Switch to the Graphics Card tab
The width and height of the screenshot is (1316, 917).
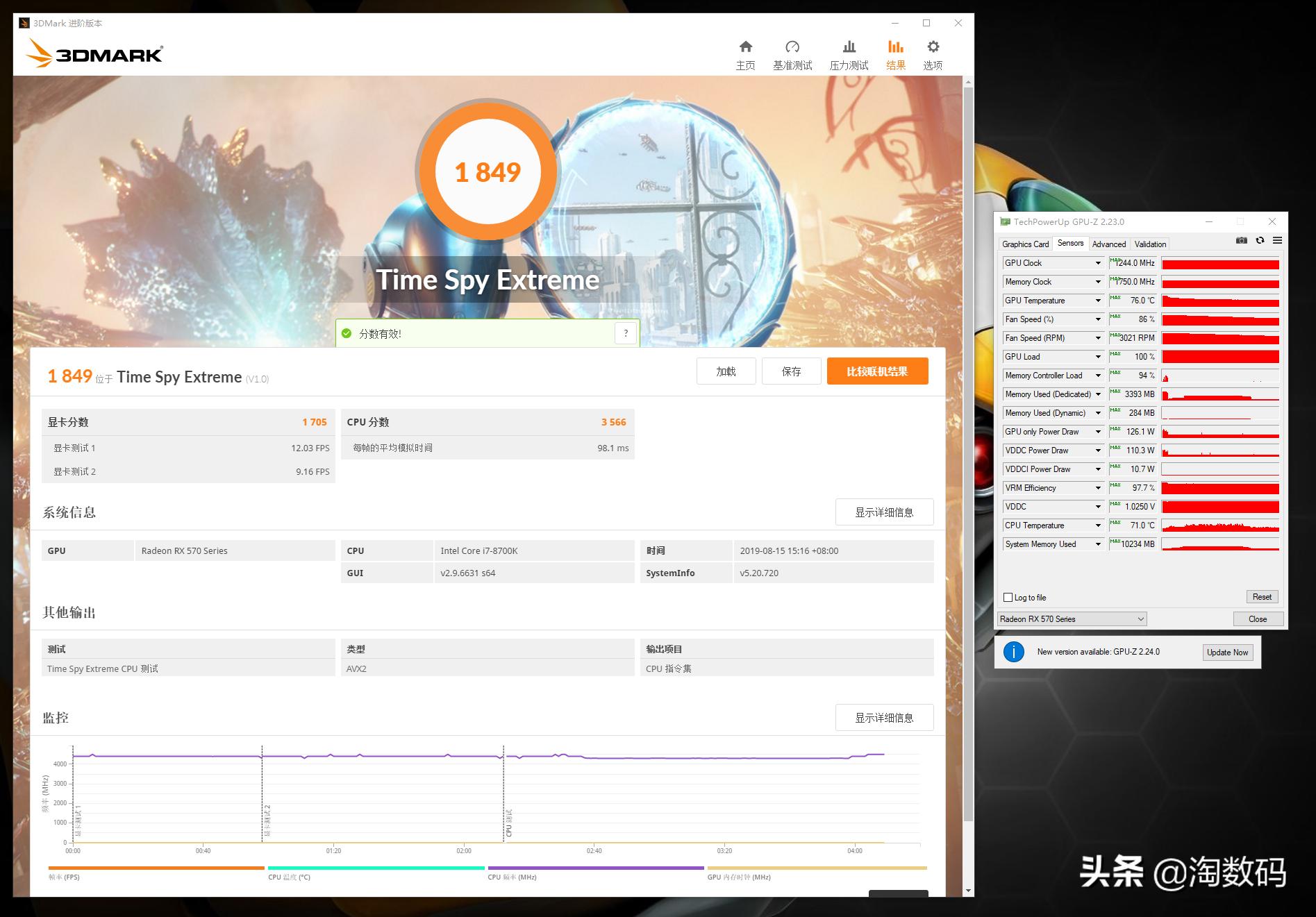click(x=1024, y=244)
